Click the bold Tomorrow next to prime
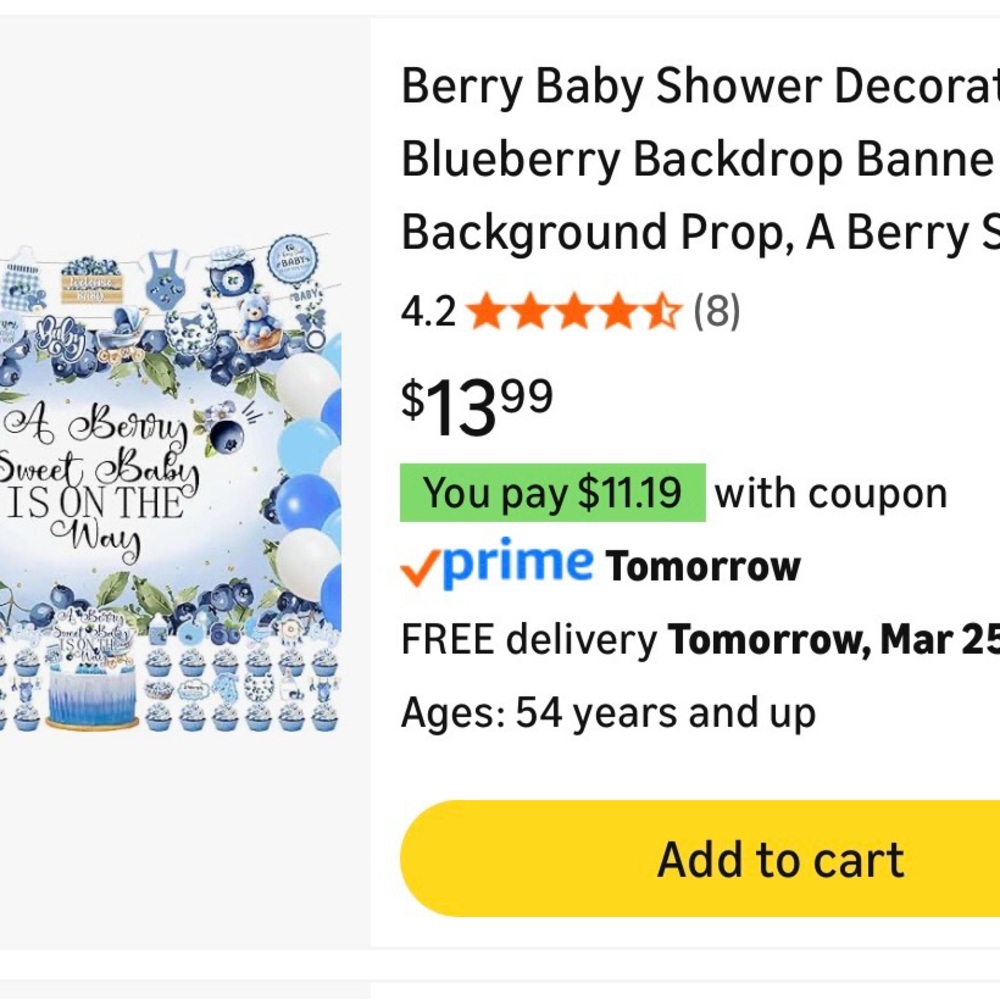The height and width of the screenshot is (1000, 1000). (x=703, y=565)
